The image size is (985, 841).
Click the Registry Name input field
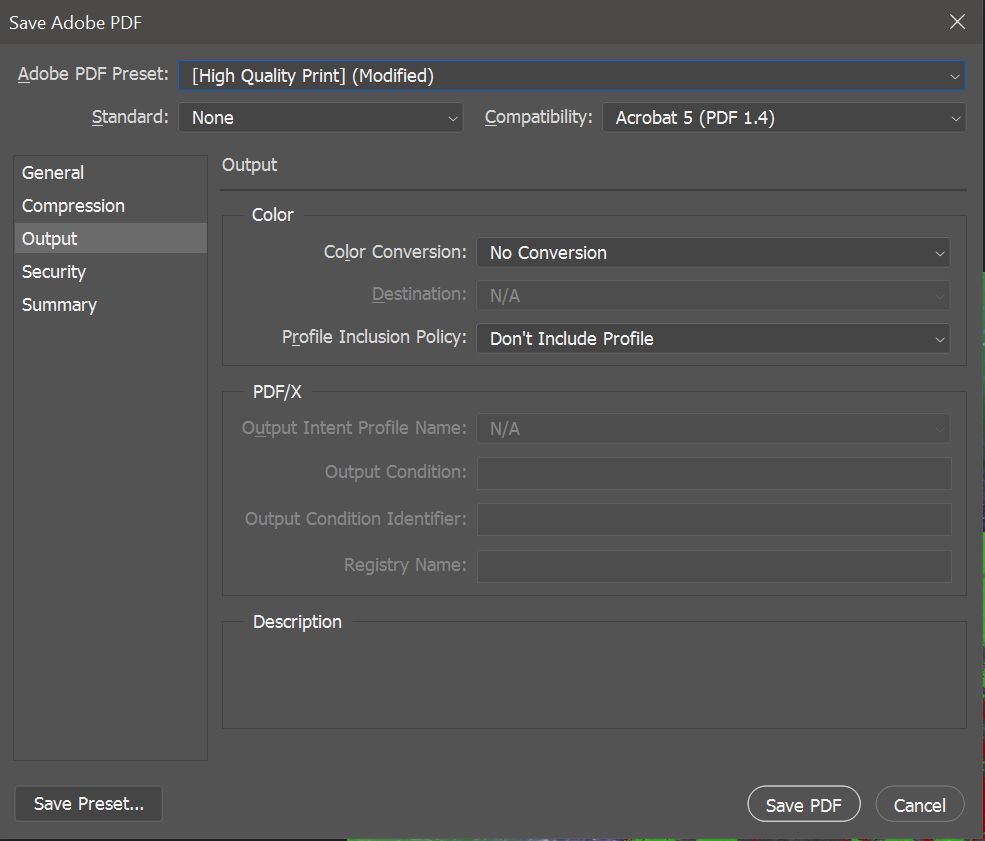tap(714, 566)
